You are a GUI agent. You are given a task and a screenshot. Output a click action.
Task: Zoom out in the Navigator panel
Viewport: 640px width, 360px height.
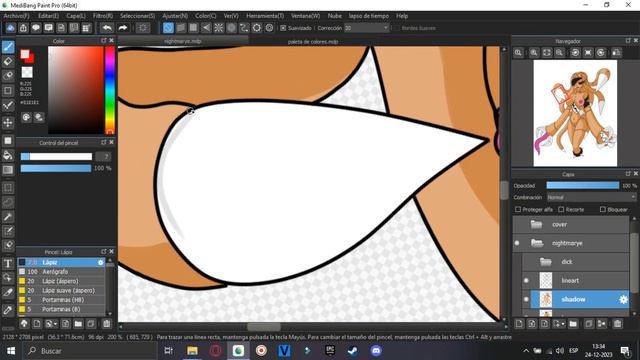click(x=559, y=53)
